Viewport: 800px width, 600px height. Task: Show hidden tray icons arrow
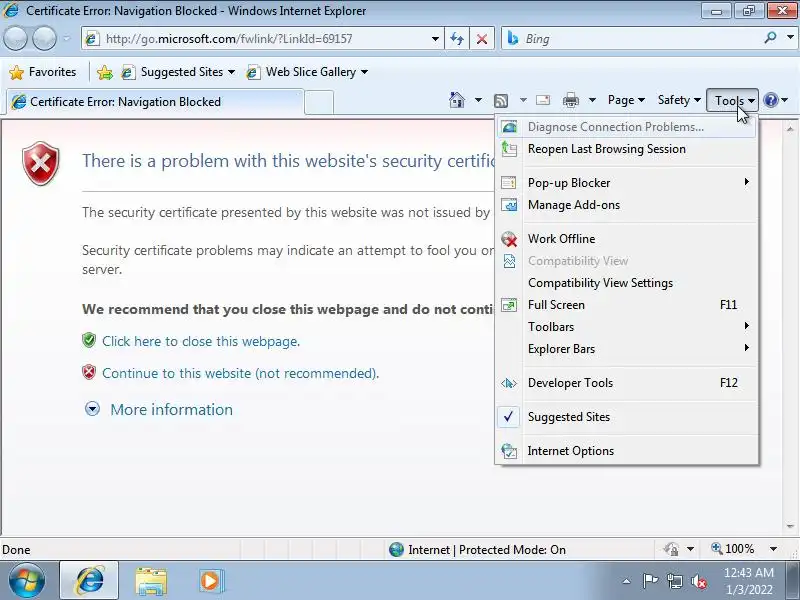click(627, 581)
